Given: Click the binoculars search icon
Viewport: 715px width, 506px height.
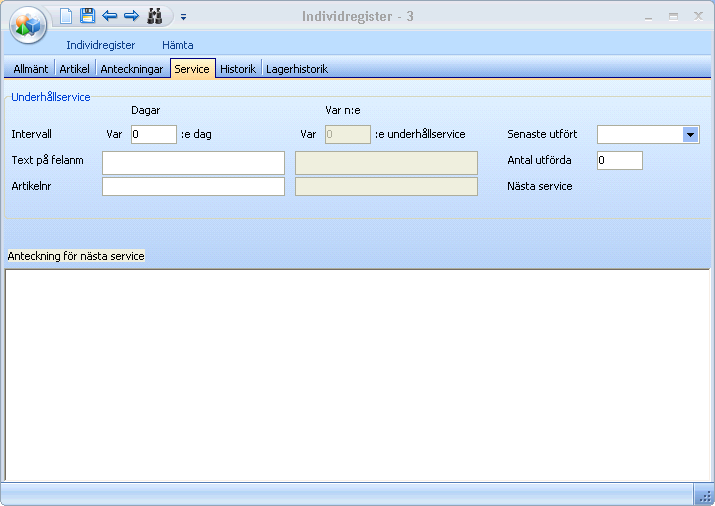Looking at the screenshot, I should click(155, 16).
